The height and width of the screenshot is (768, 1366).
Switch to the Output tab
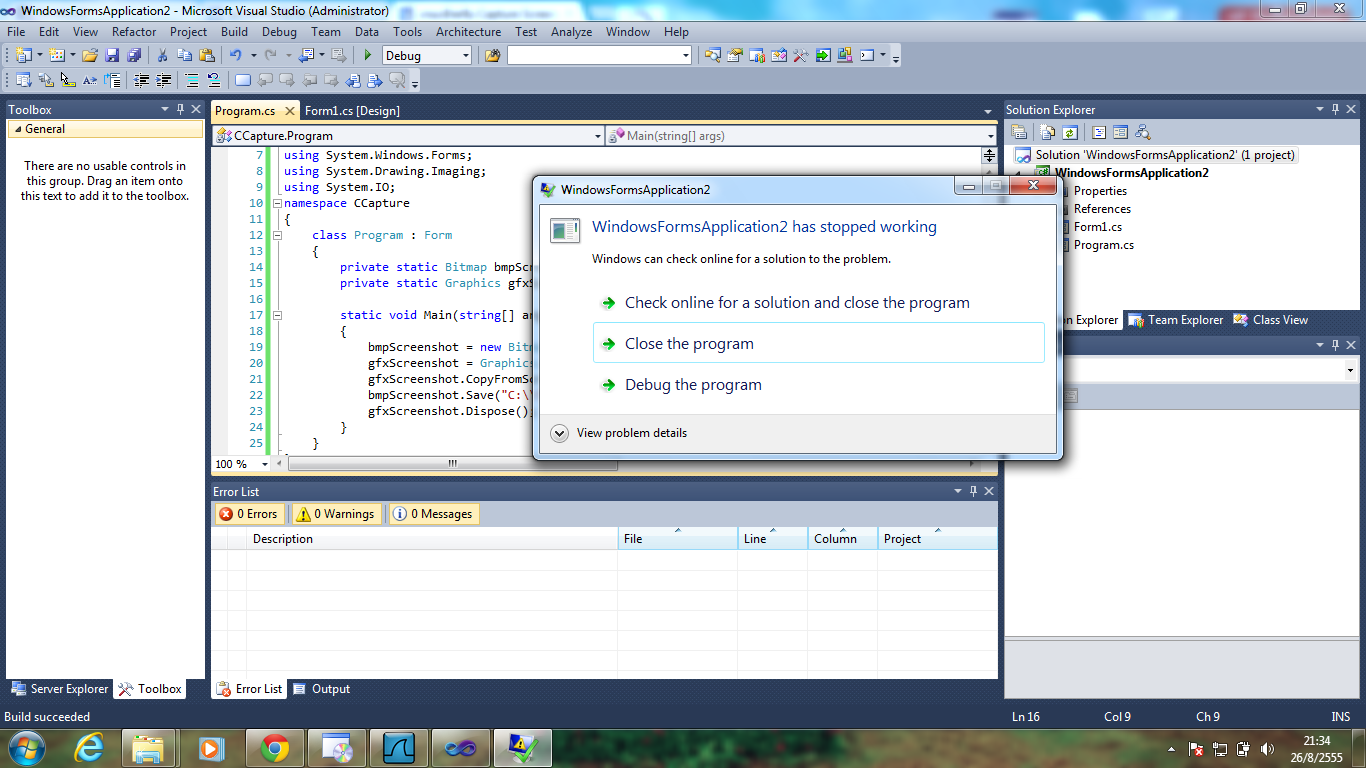pyautogui.click(x=321, y=689)
